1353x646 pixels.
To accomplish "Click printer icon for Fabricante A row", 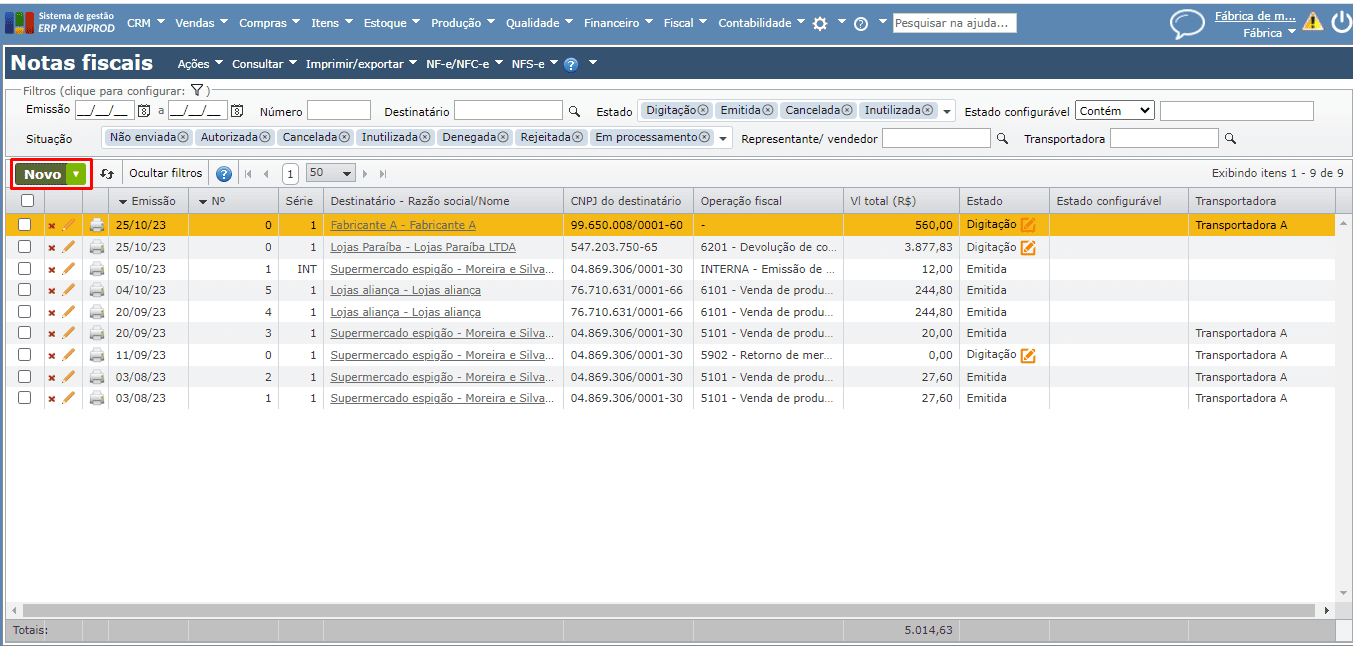I will (97, 225).
